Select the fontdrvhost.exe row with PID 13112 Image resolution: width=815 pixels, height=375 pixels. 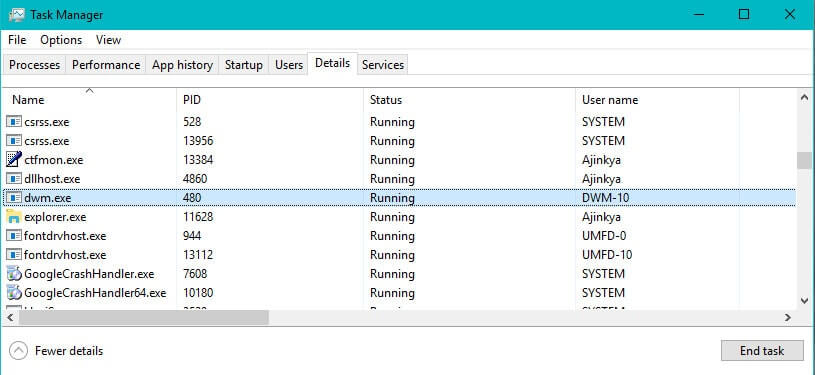tap(399, 255)
